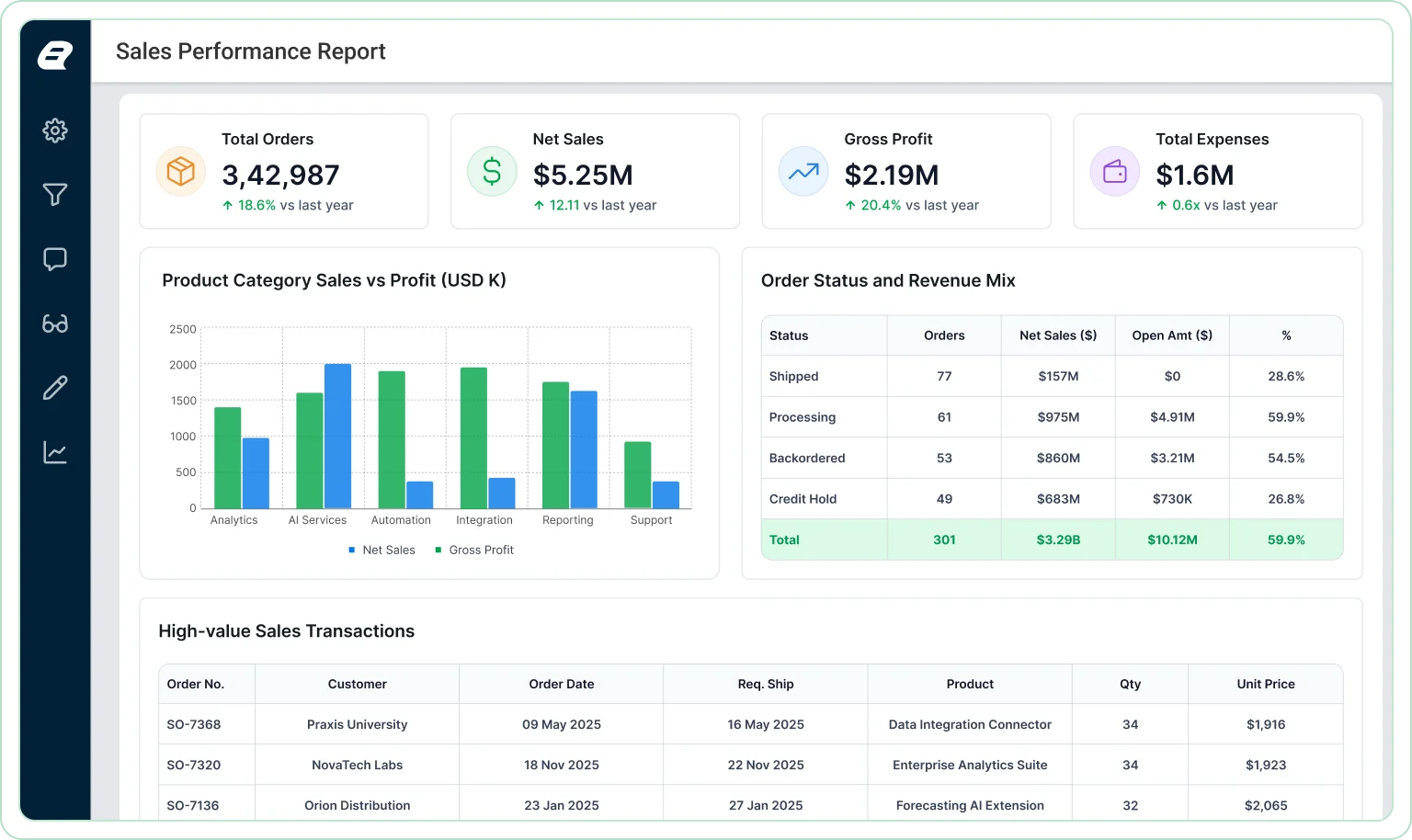Open settings via the gear icon

click(x=55, y=131)
